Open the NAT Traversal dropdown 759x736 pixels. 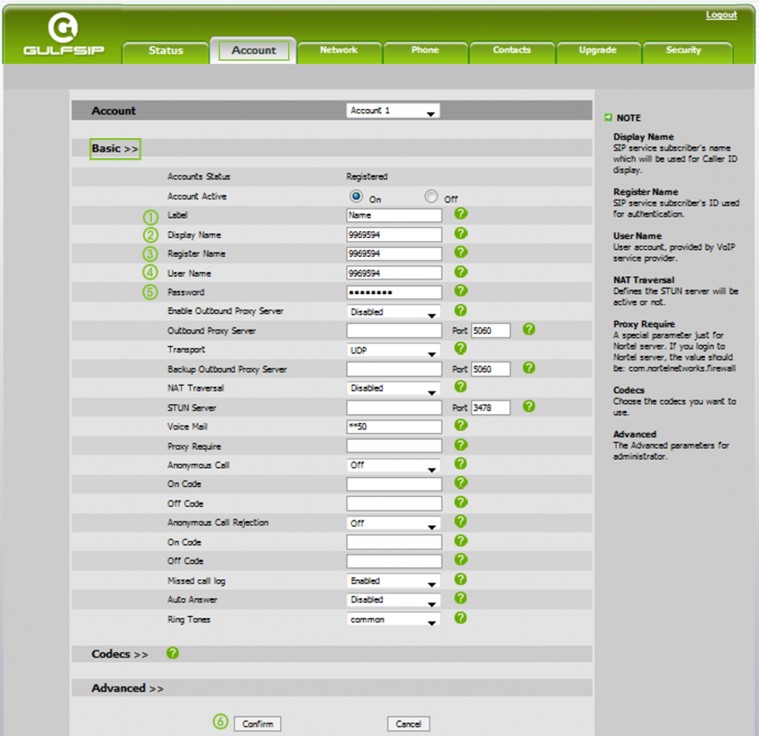click(x=393, y=389)
